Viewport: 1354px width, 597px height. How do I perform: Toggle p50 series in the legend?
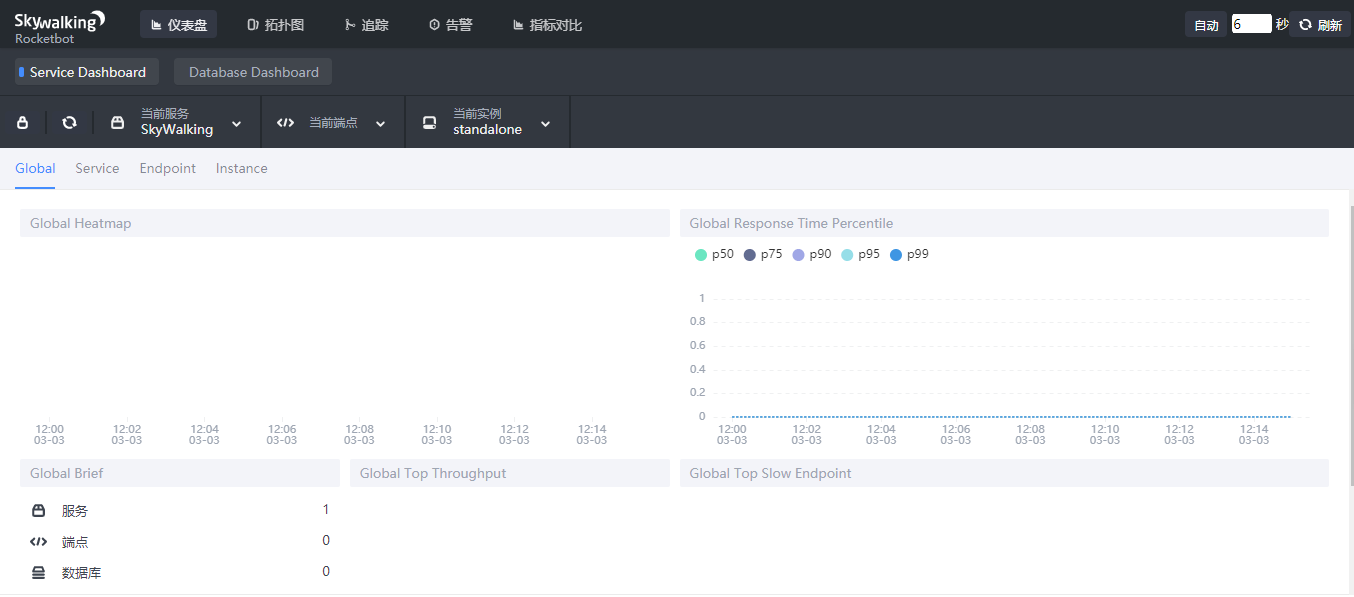(714, 255)
